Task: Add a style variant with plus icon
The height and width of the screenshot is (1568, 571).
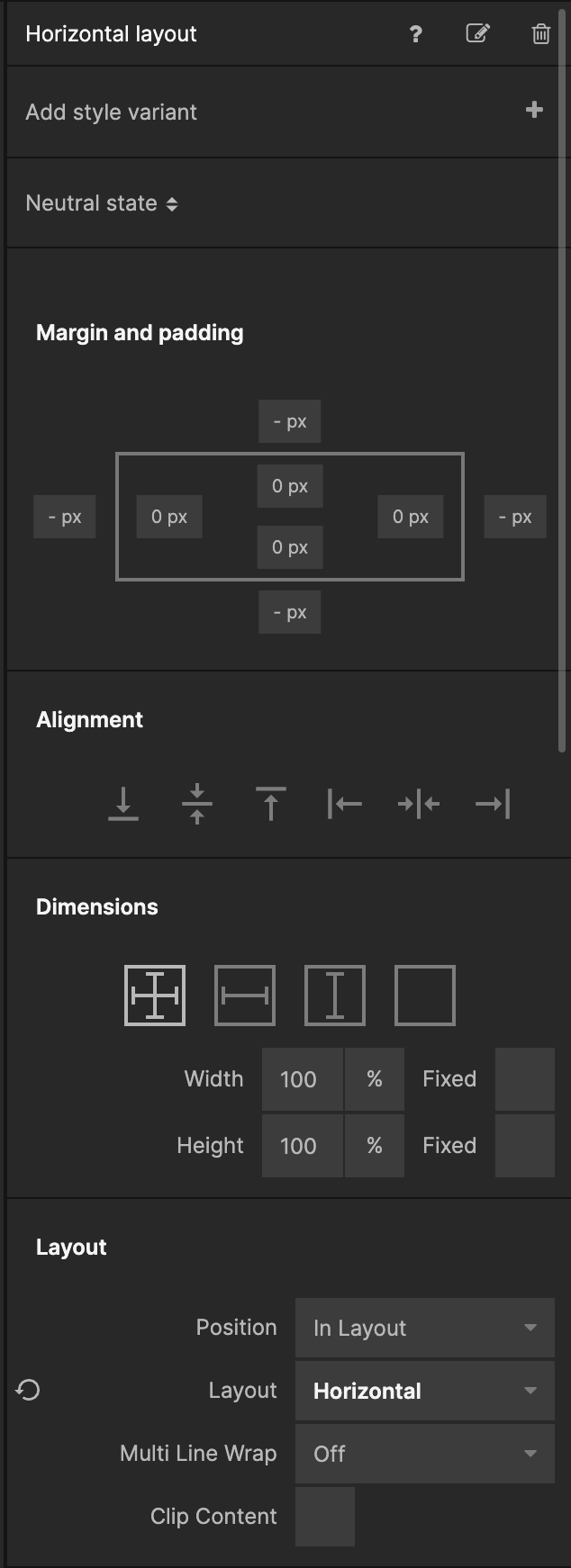Action: pyautogui.click(x=534, y=110)
